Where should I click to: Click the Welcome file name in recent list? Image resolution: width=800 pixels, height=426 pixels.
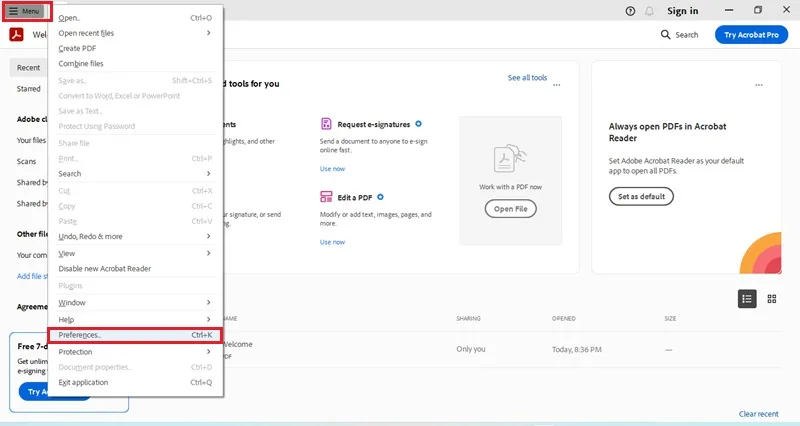click(x=238, y=344)
